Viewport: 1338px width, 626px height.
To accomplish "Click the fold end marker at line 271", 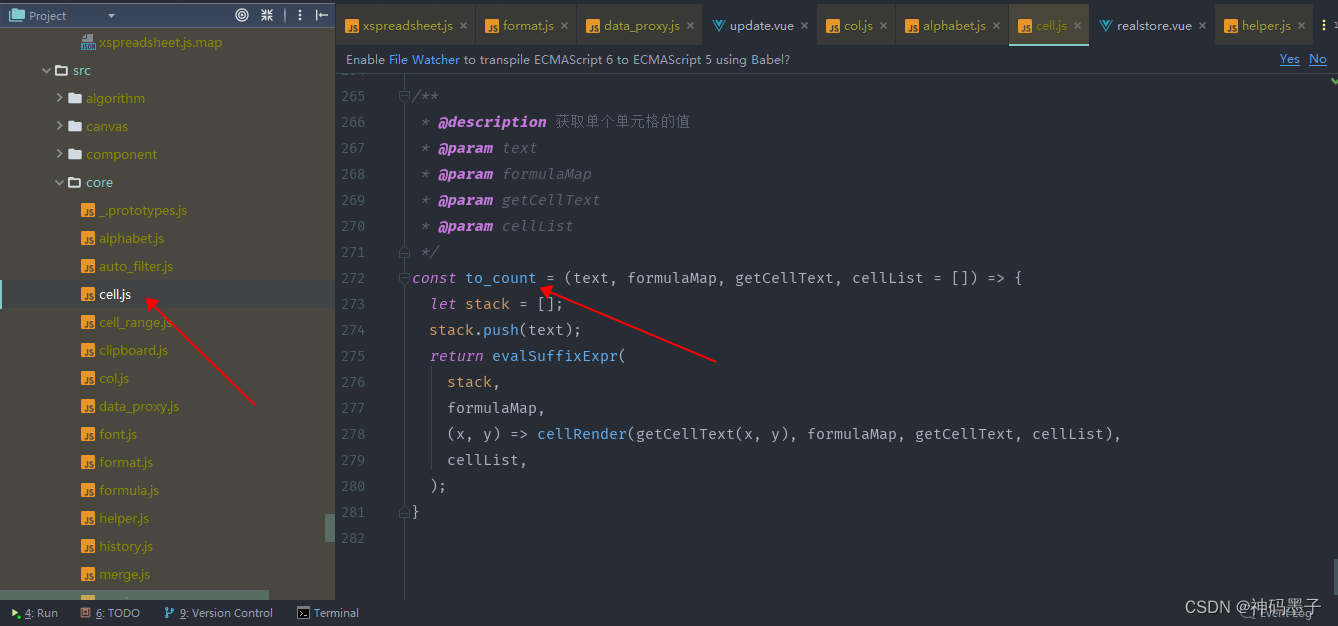I will pyautogui.click(x=404, y=252).
